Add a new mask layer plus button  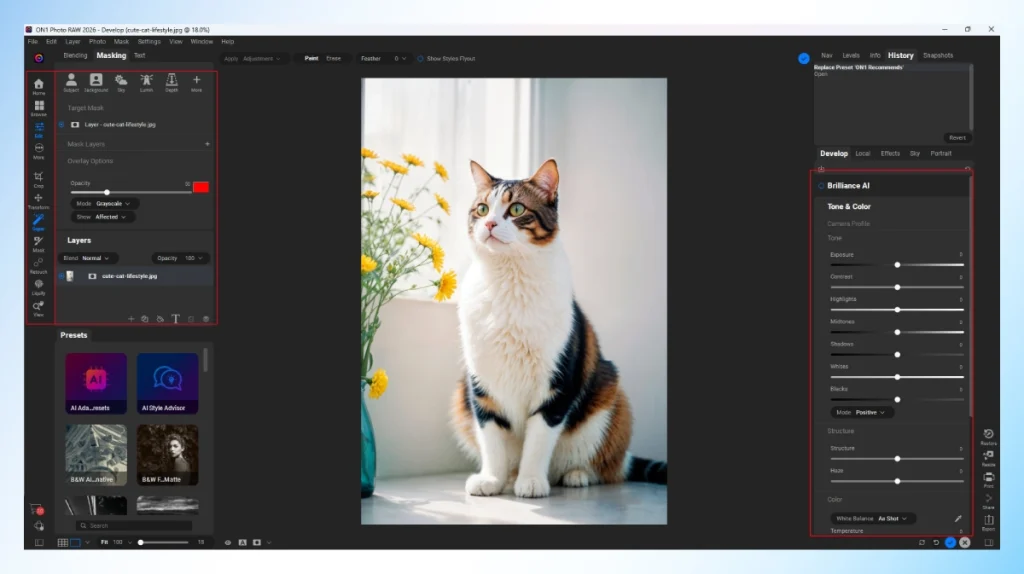coord(207,144)
